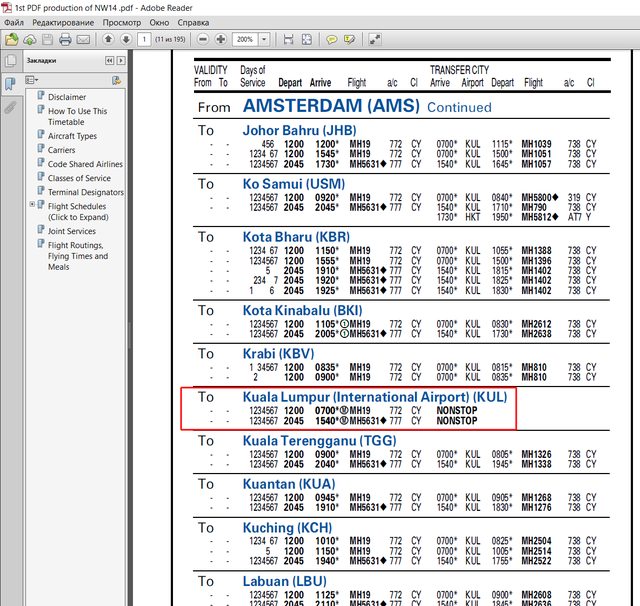The height and width of the screenshot is (606, 640).
Task: Click the cloud upload toolbar icon
Action: tap(30, 40)
